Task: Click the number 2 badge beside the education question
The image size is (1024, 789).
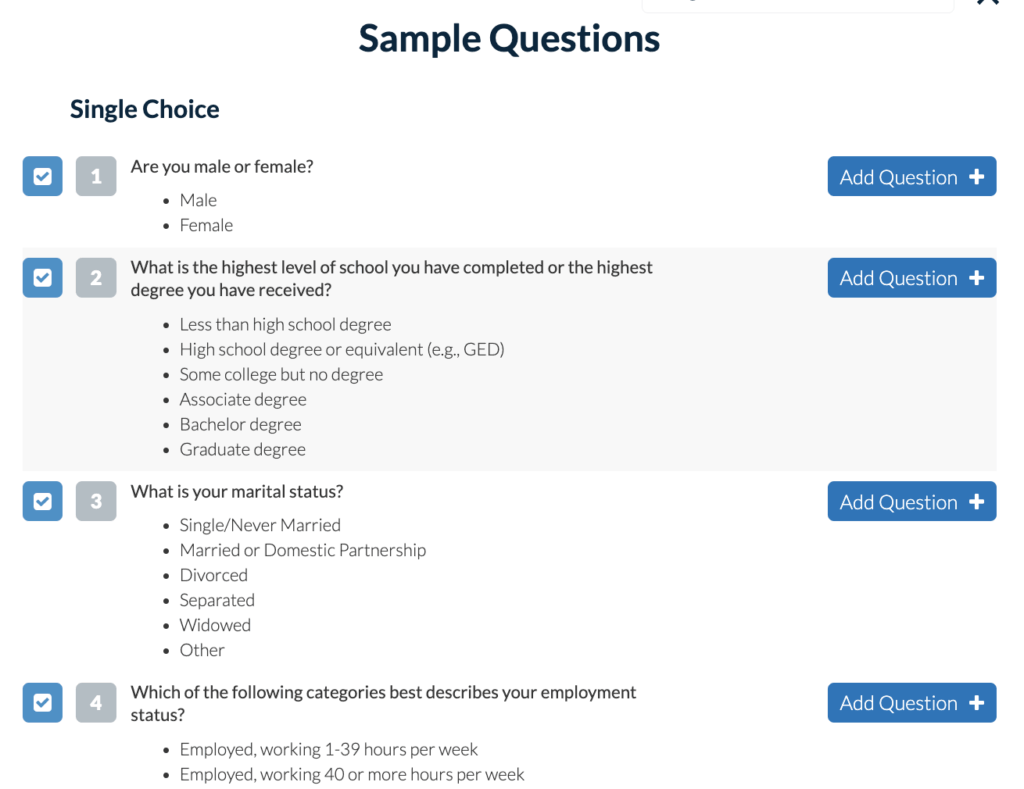Action: coord(96,277)
